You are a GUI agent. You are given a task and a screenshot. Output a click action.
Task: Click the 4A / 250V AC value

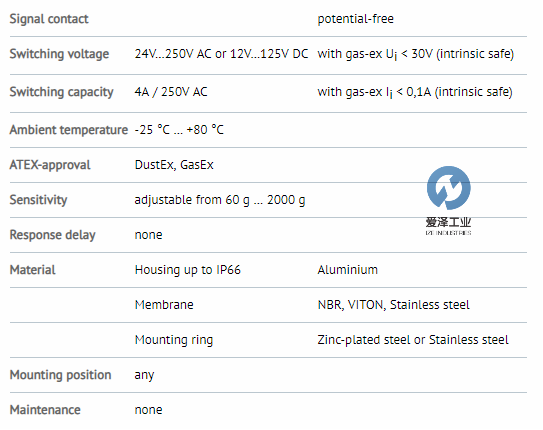click(x=171, y=92)
